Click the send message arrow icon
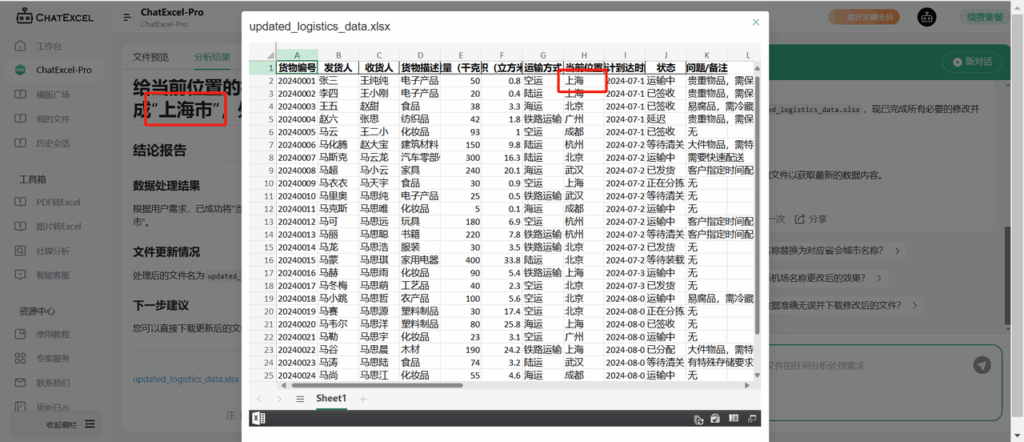This screenshot has width=1024, height=442. (x=982, y=365)
